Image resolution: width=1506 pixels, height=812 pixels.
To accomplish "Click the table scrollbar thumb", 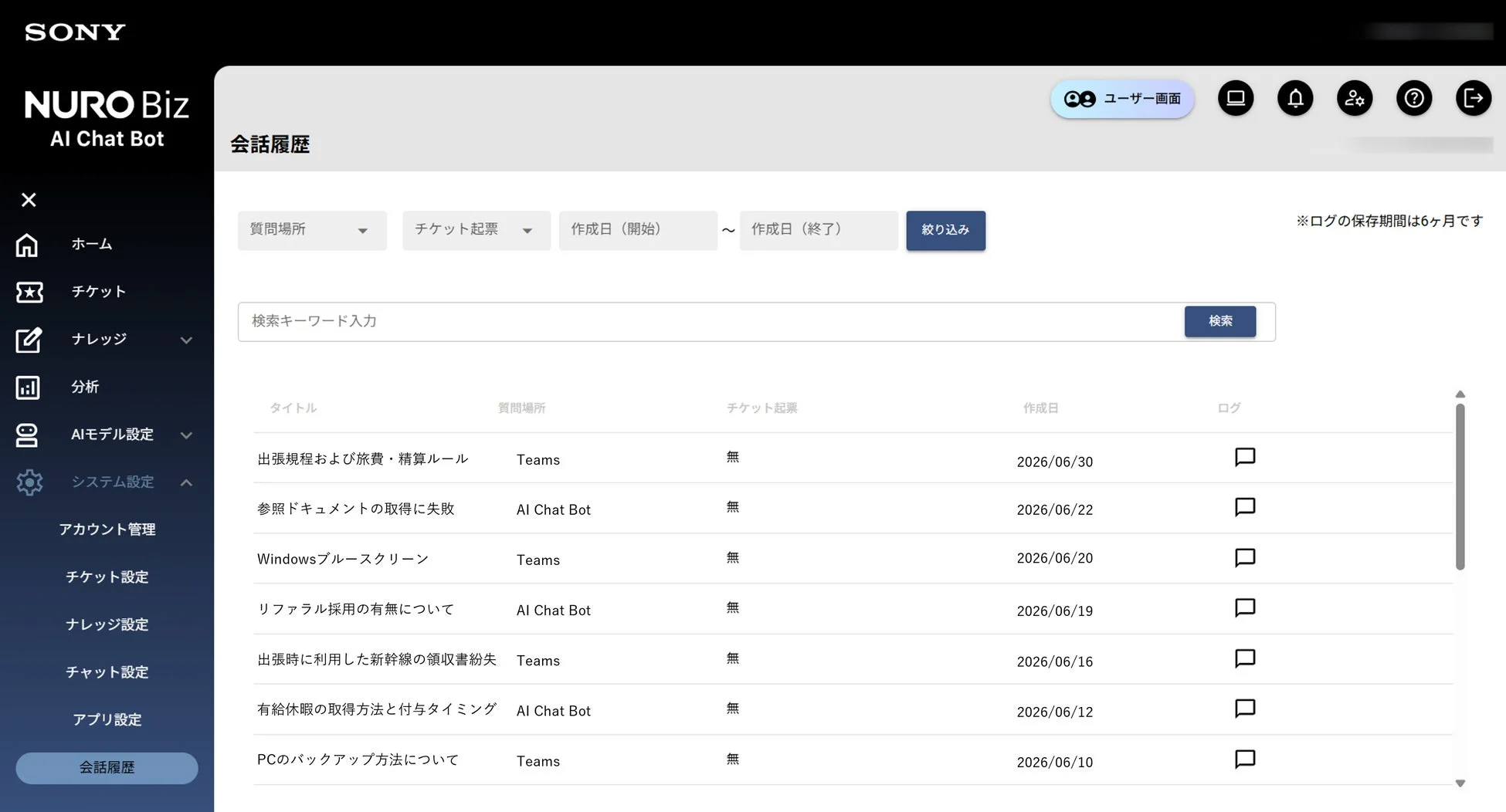I will pyautogui.click(x=1460, y=487).
